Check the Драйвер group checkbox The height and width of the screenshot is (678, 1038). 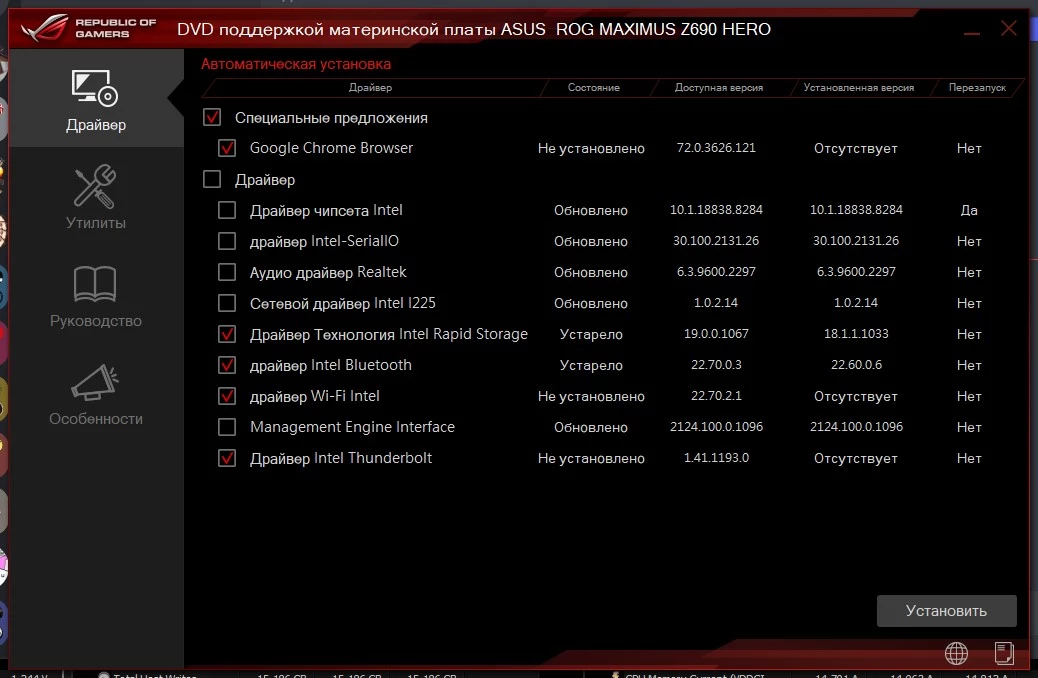[x=212, y=179]
